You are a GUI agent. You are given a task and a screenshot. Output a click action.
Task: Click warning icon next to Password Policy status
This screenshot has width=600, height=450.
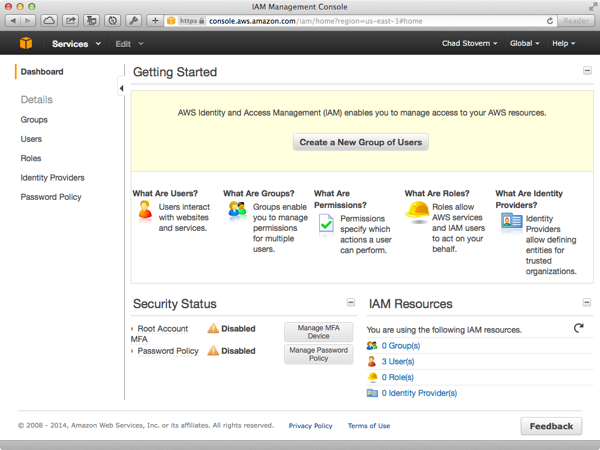[x=213, y=351]
